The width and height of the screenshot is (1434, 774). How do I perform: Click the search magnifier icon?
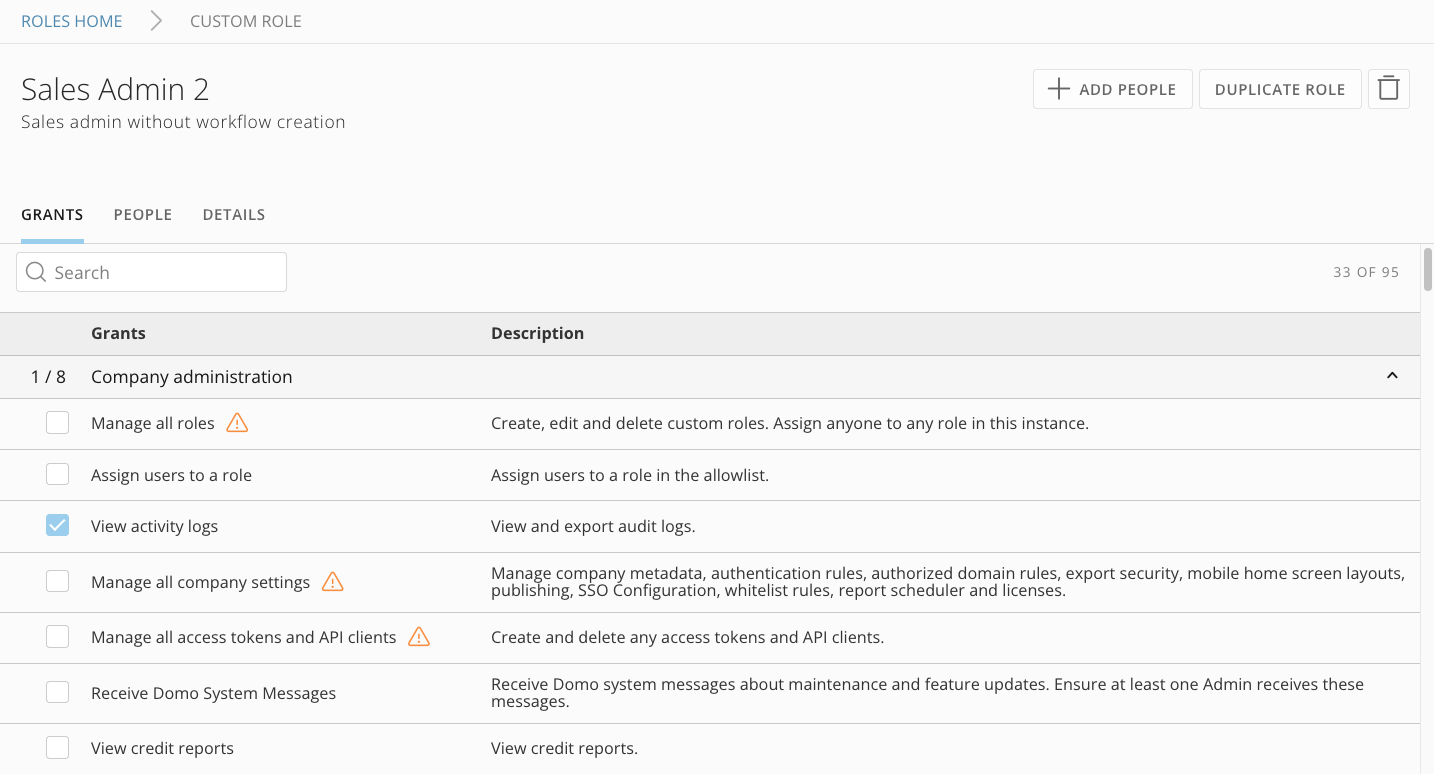(x=36, y=273)
